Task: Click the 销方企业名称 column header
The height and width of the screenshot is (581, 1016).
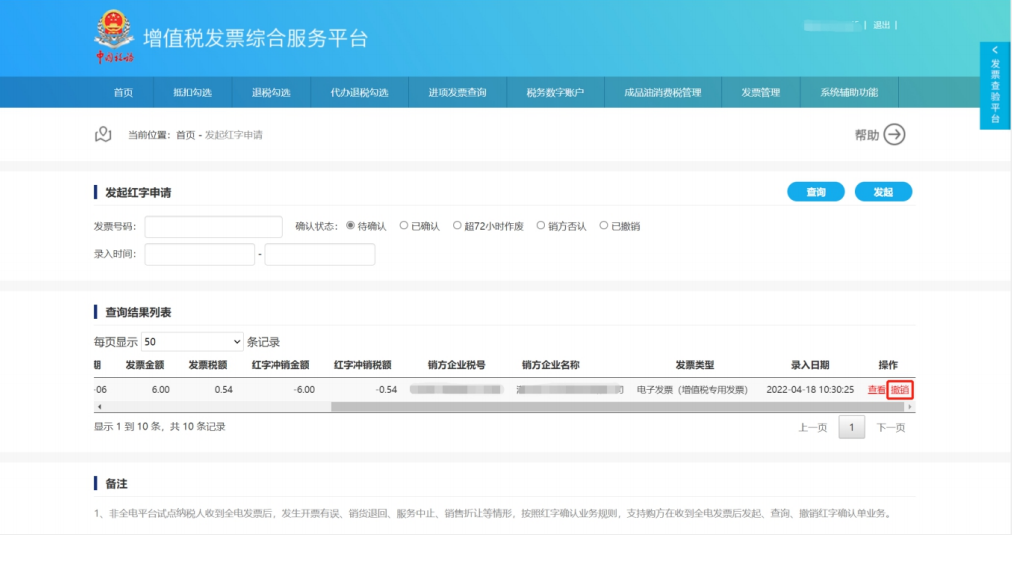Action: tap(550, 365)
